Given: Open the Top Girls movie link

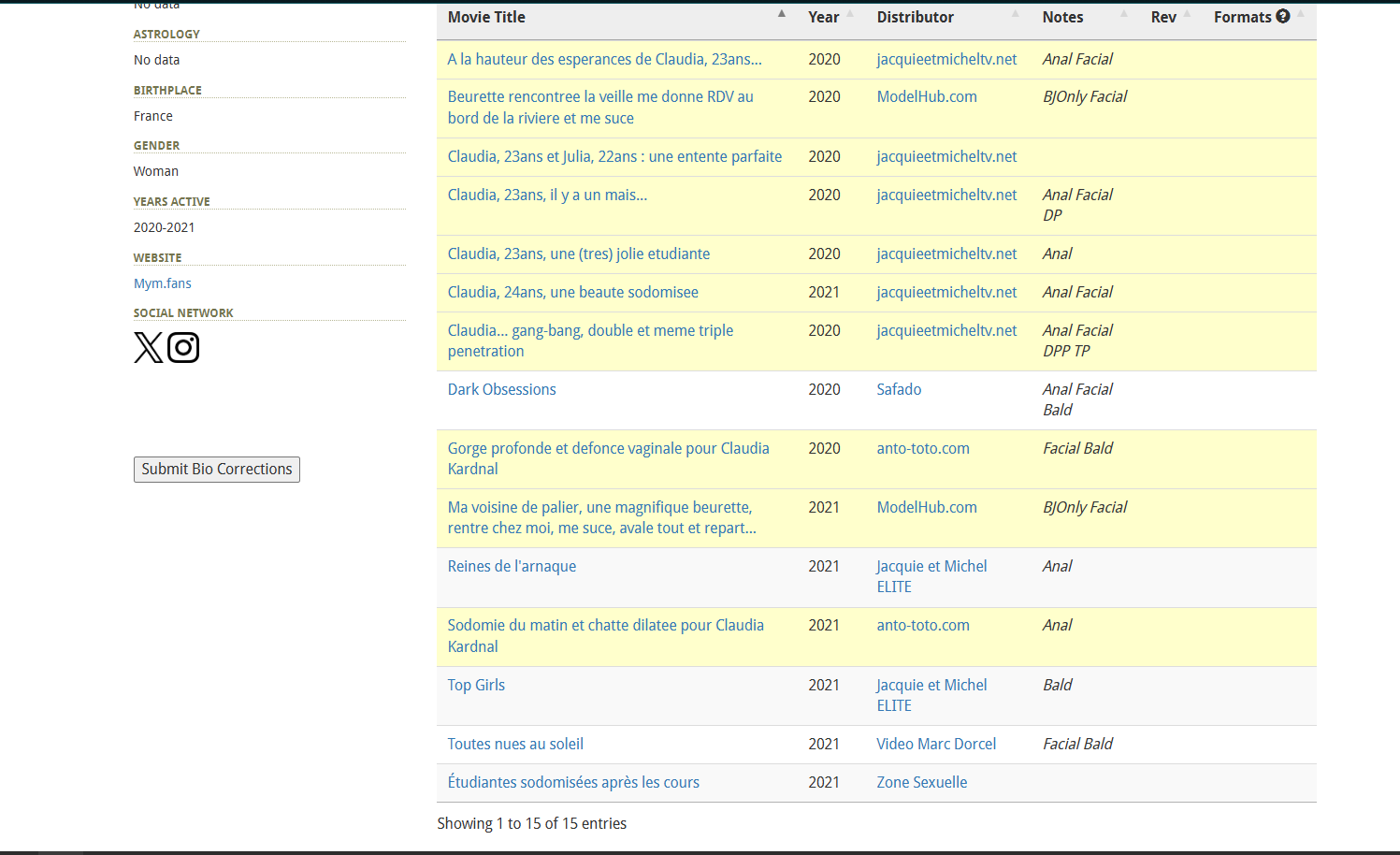Looking at the screenshot, I should (476, 685).
